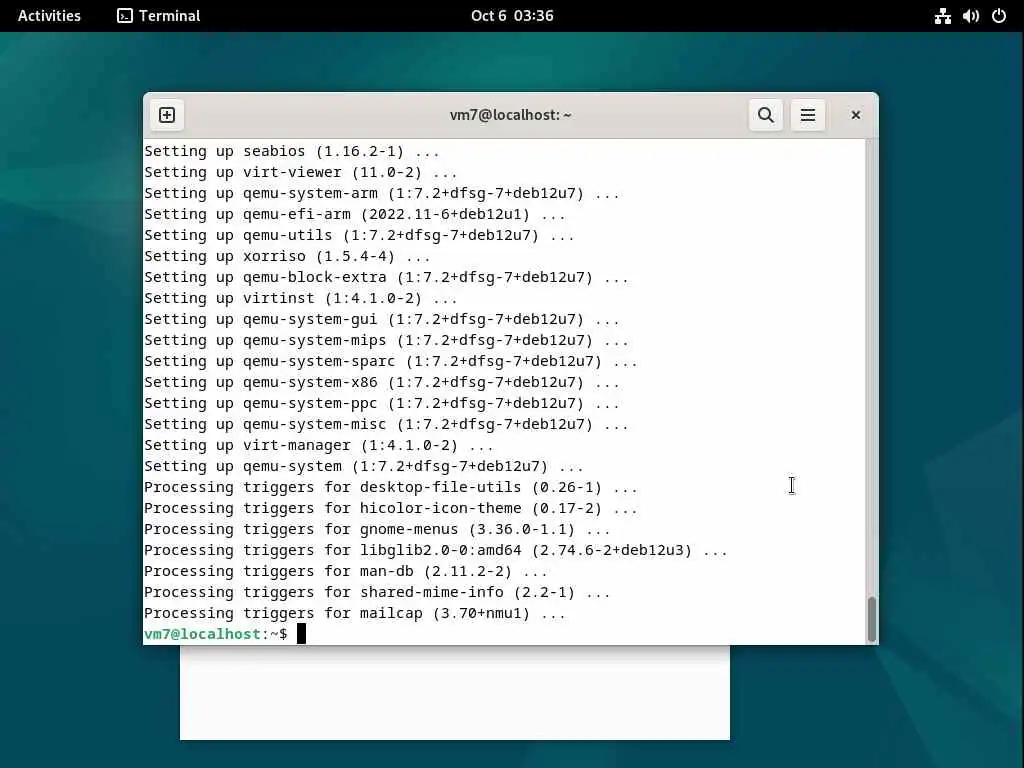Open the terminal hamburger menu

pyautogui.click(x=808, y=115)
